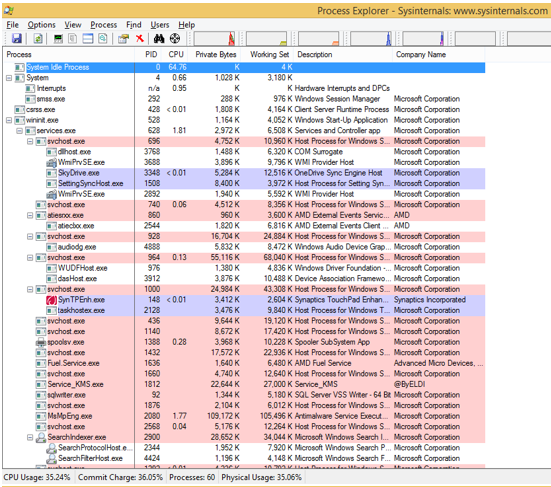Click the crosshair Find Window's Process icon
Image resolution: width=551 pixels, height=487 pixels.
pos(175,38)
